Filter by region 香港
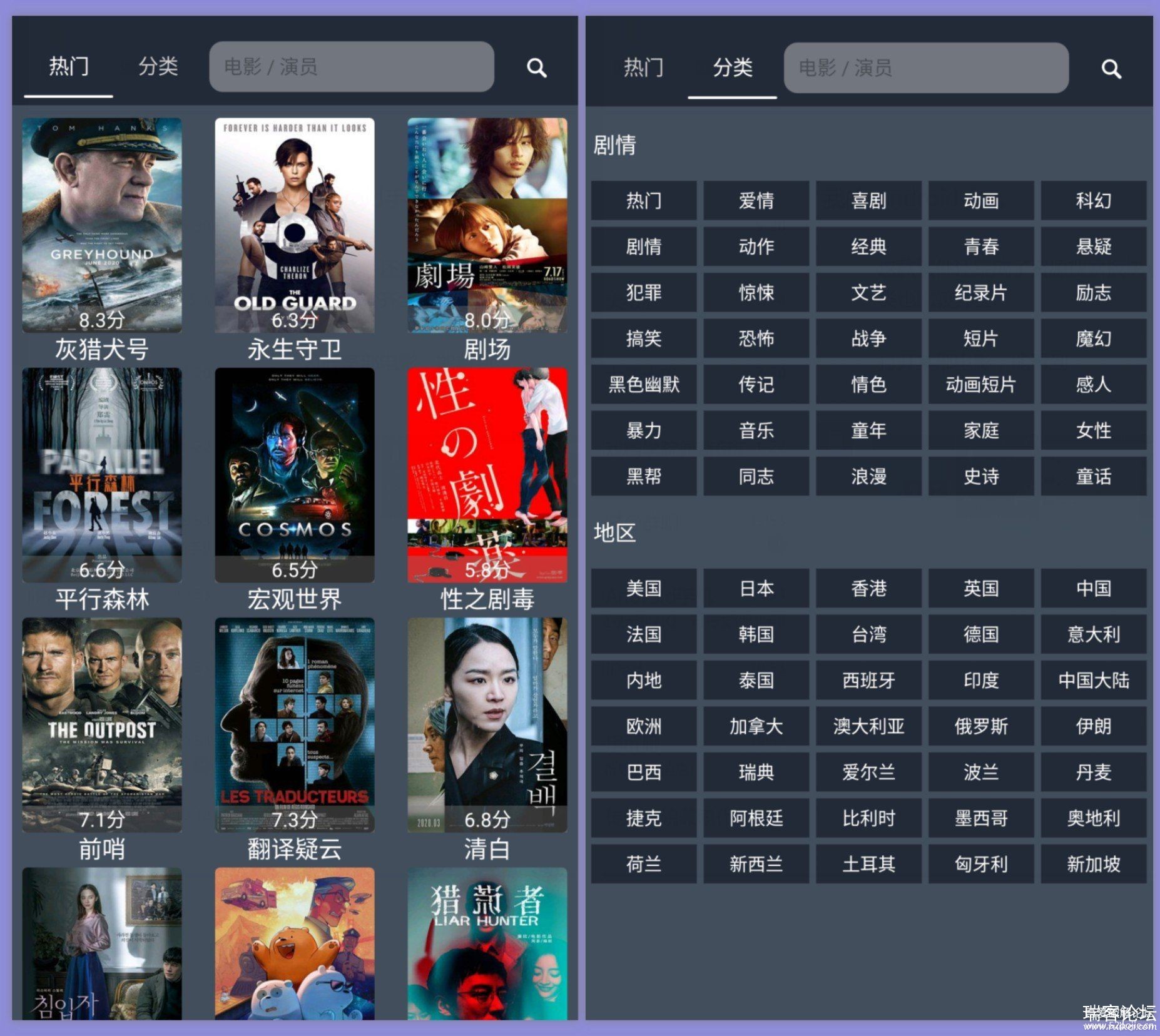This screenshot has height=1036, width=1160. (x=868, y=588)
